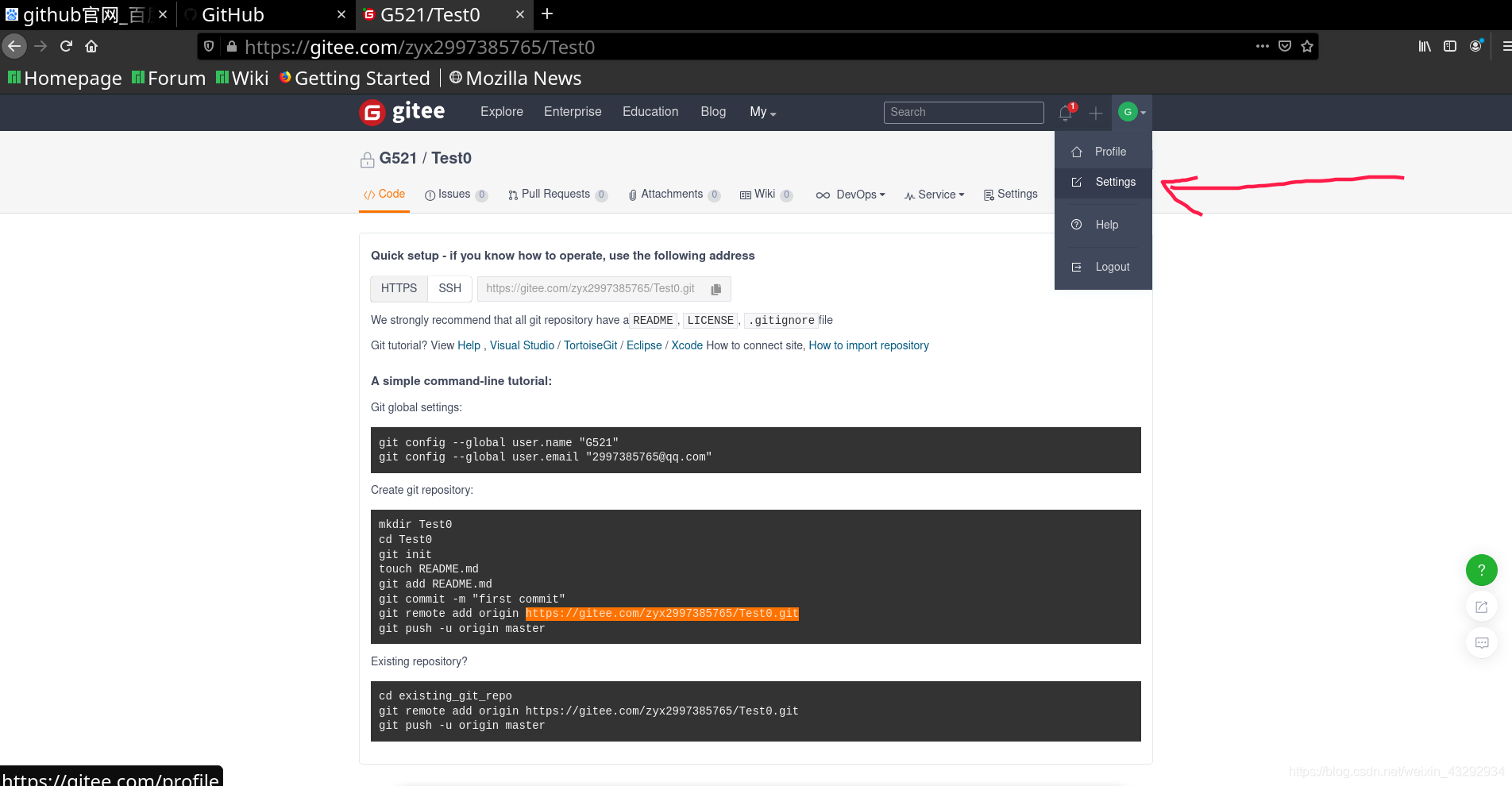This screenshot has width=1512, height=786.
Task: Click the green help question-mark floating button
Action: click(x=1481, y=569)
